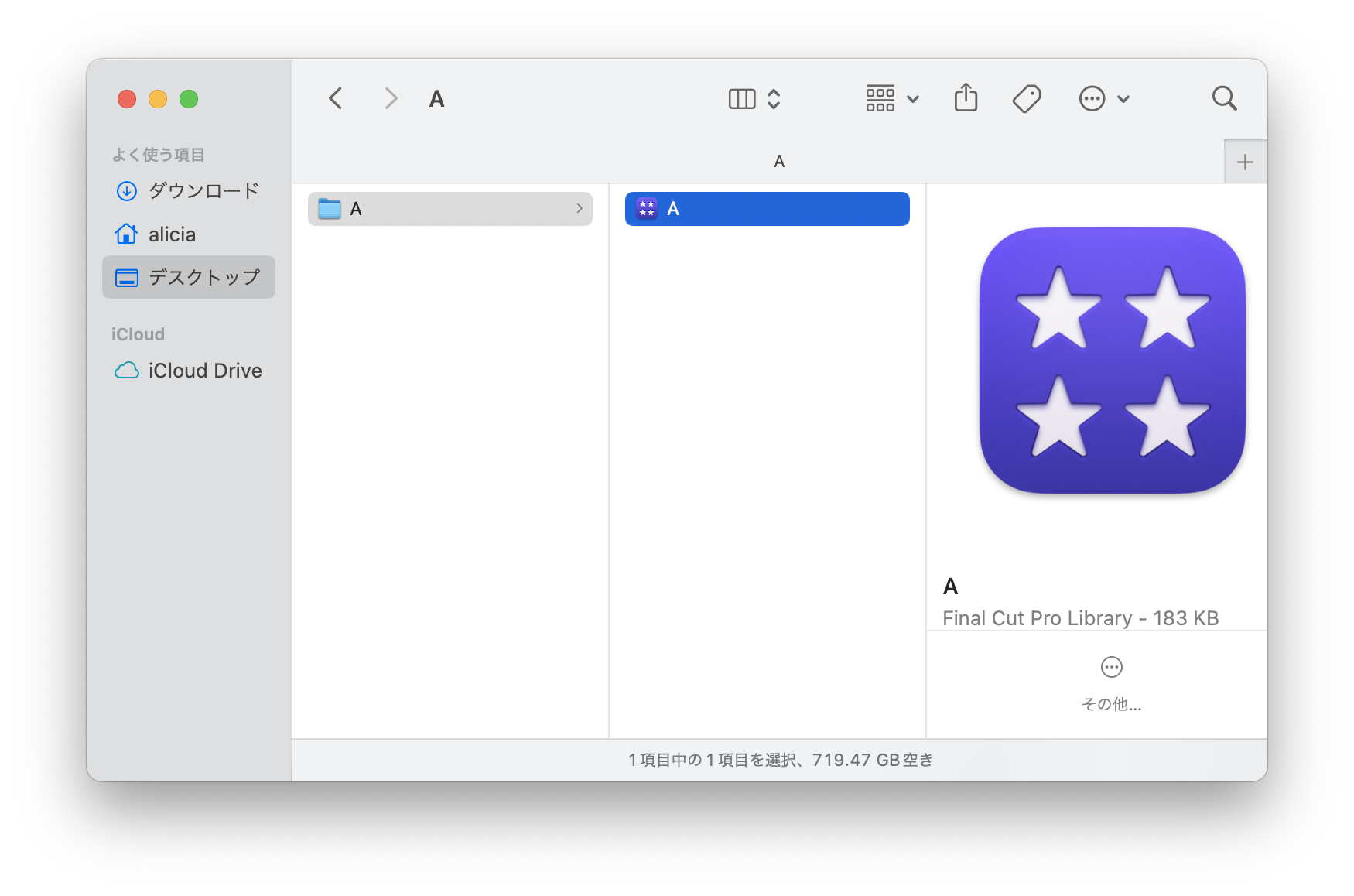Expand the action menu dropdown chevron
The width and height of the screenshot is (1354, 896).
point(1123,99)
